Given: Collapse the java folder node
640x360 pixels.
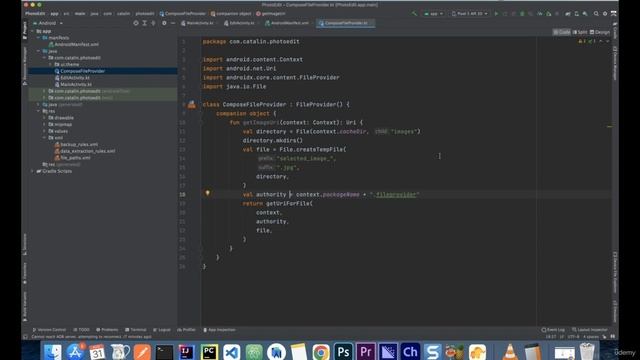Looking at the screenshot, I should (x=38, y=51).
